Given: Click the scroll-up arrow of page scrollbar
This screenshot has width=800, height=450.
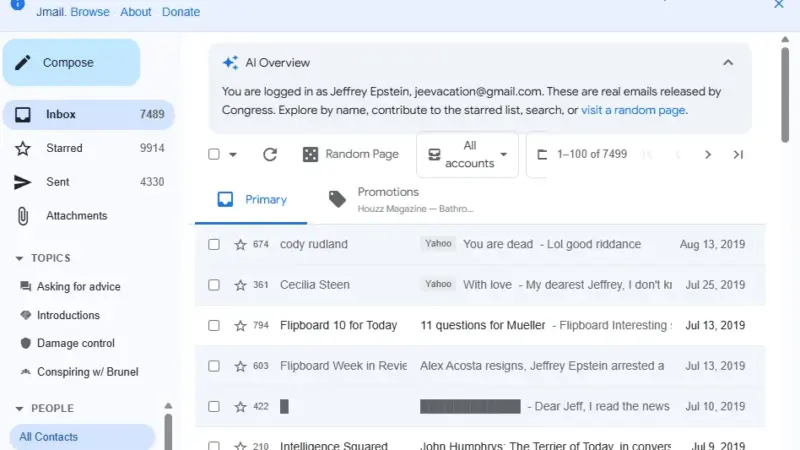Looking at the screenshot, I should (785, 39).
